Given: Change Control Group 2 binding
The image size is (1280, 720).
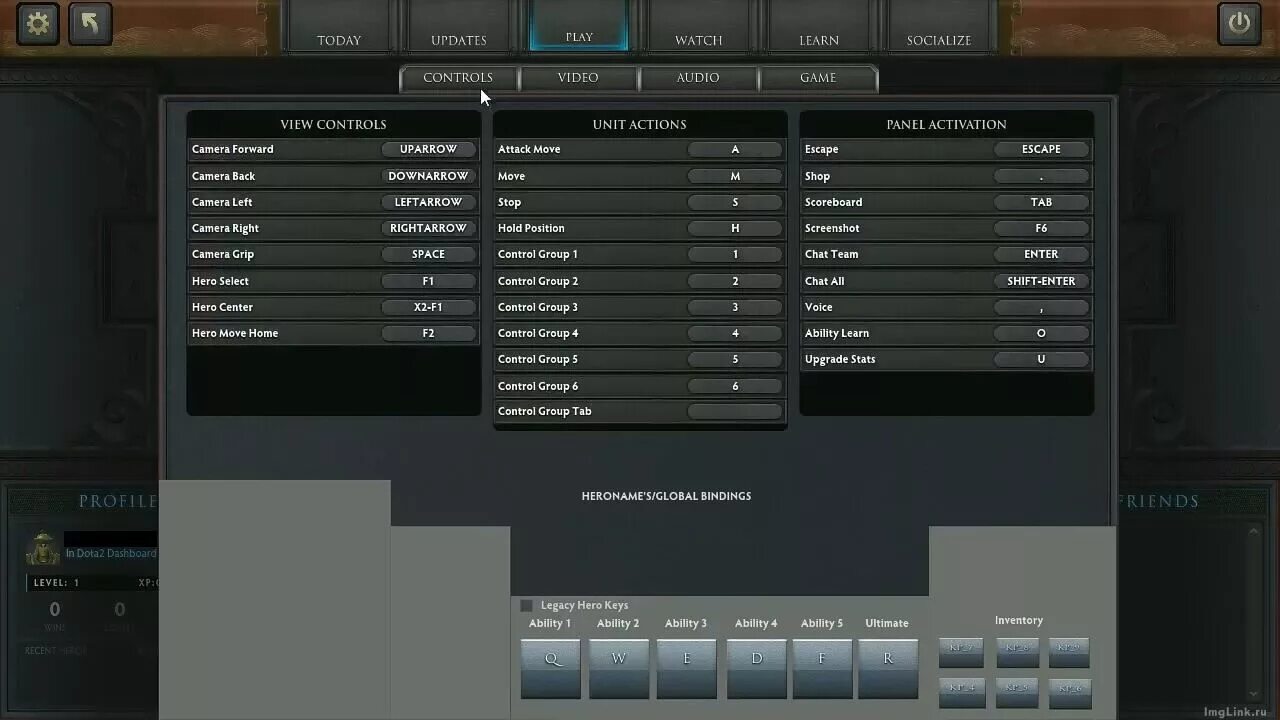Looking at the screenshot, I should pyautogui.click(x=735, y=281).
